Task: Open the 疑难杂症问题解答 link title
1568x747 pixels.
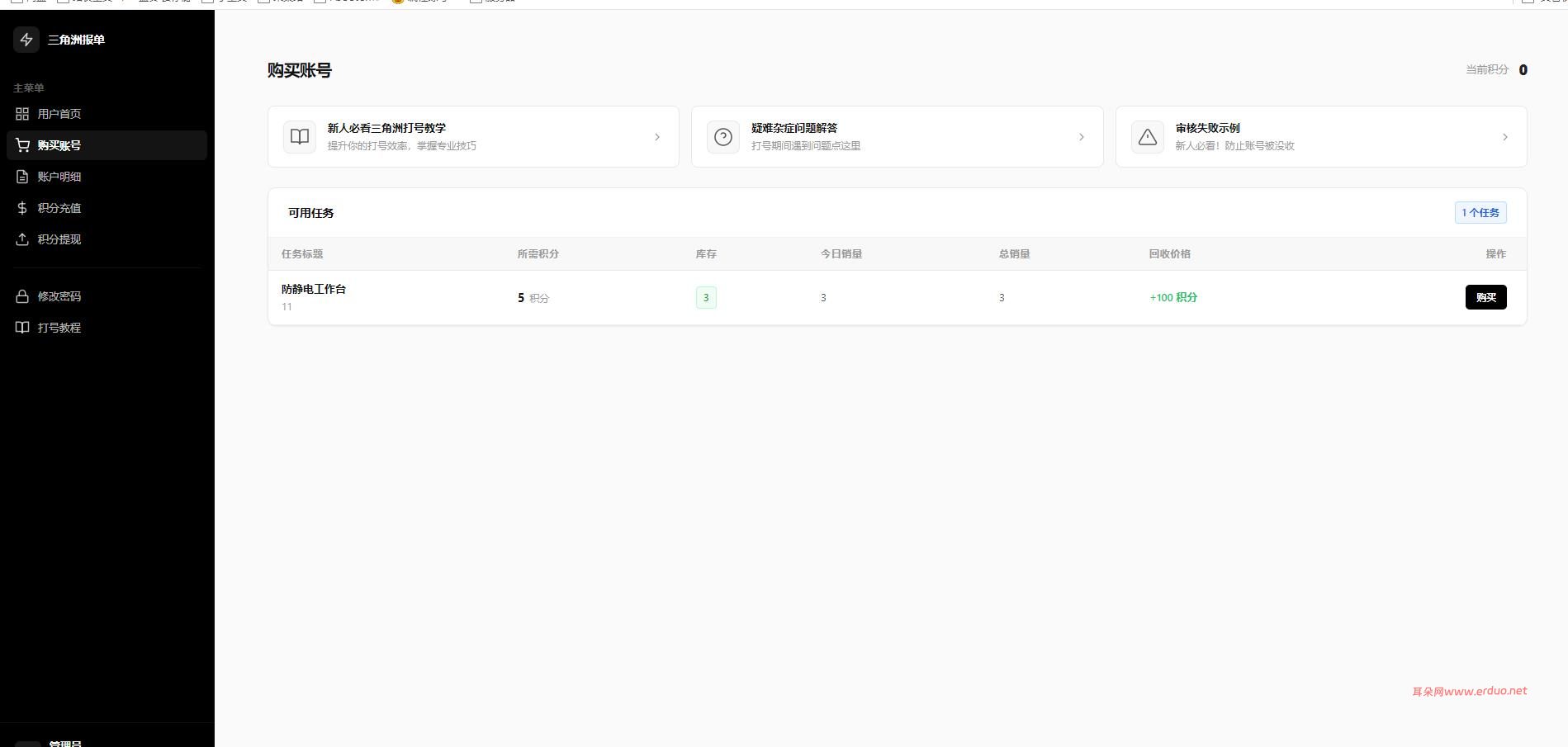Action: coord(794,128)
